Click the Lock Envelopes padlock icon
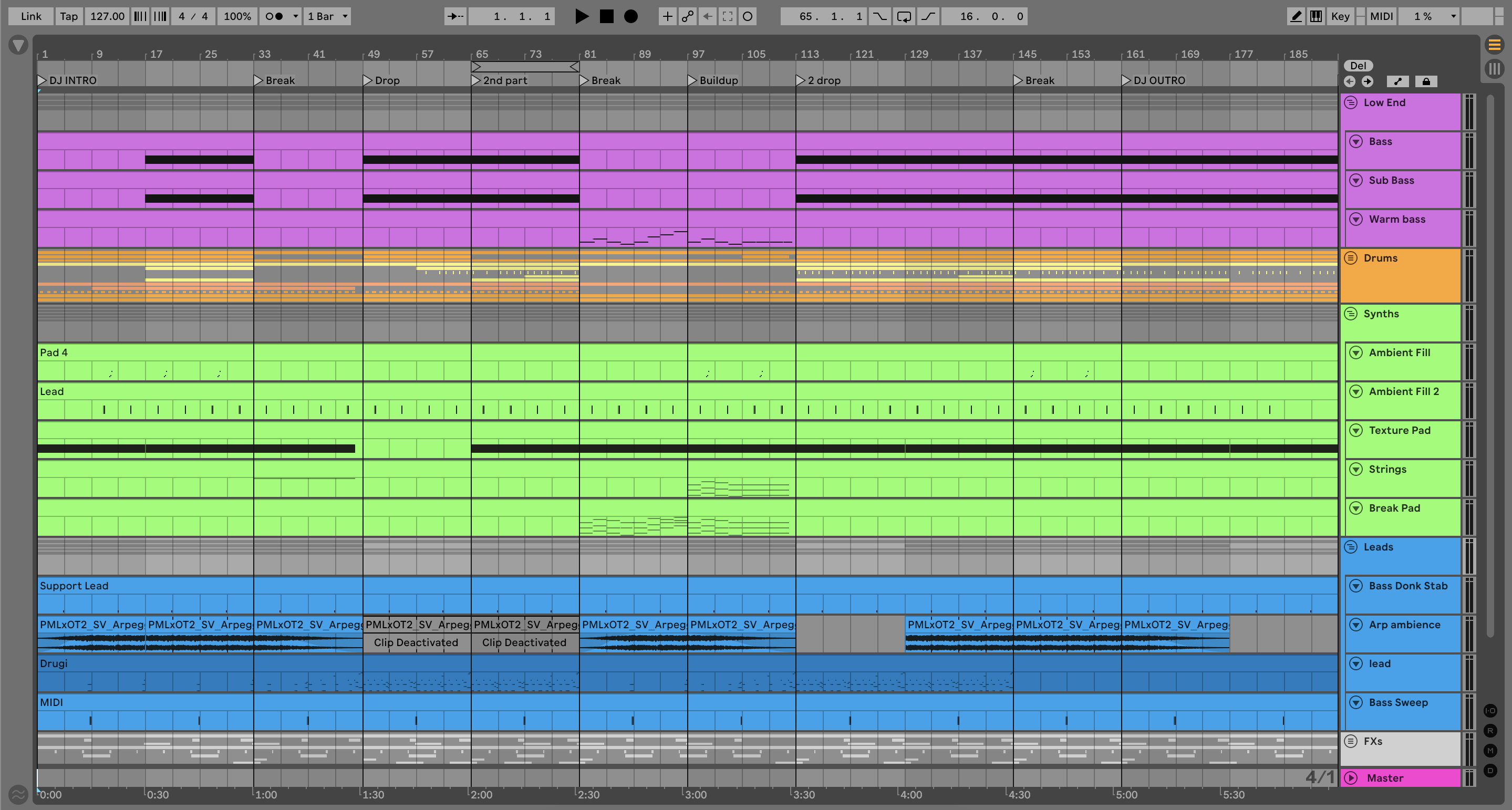 pos(1426,81)
